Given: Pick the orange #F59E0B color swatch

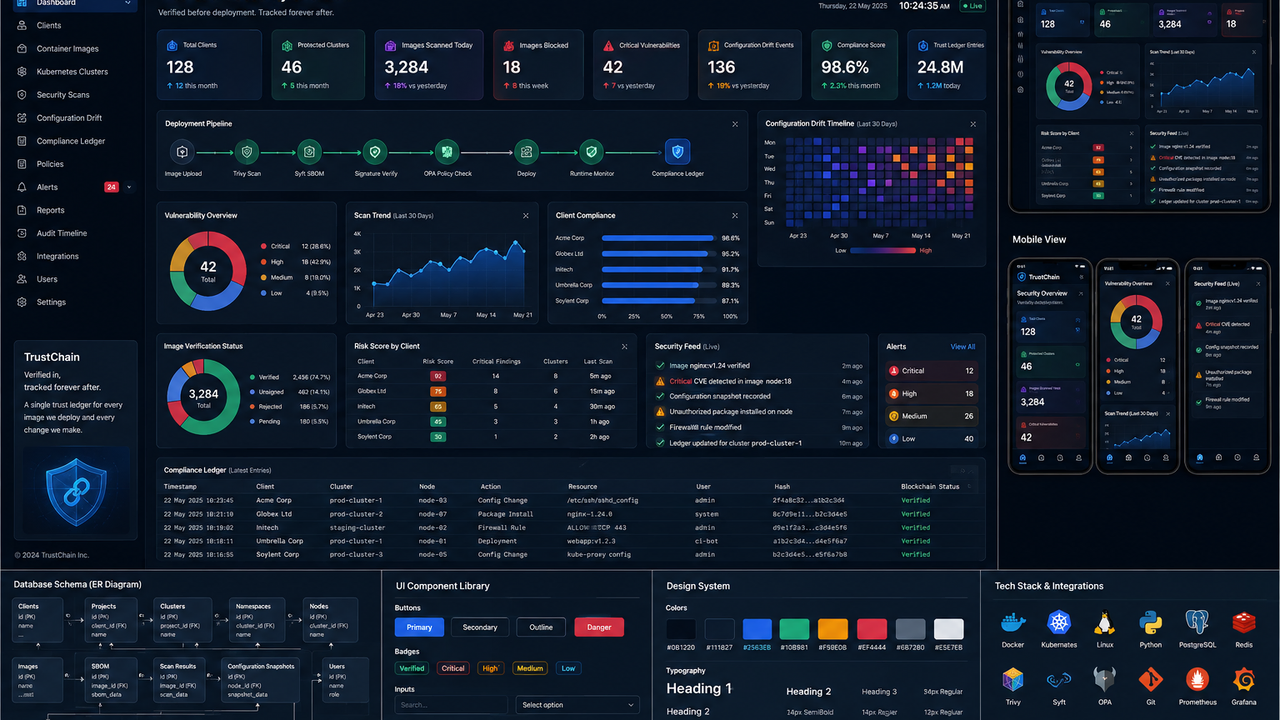Looking at the screenshot, I should pos(833,629).
